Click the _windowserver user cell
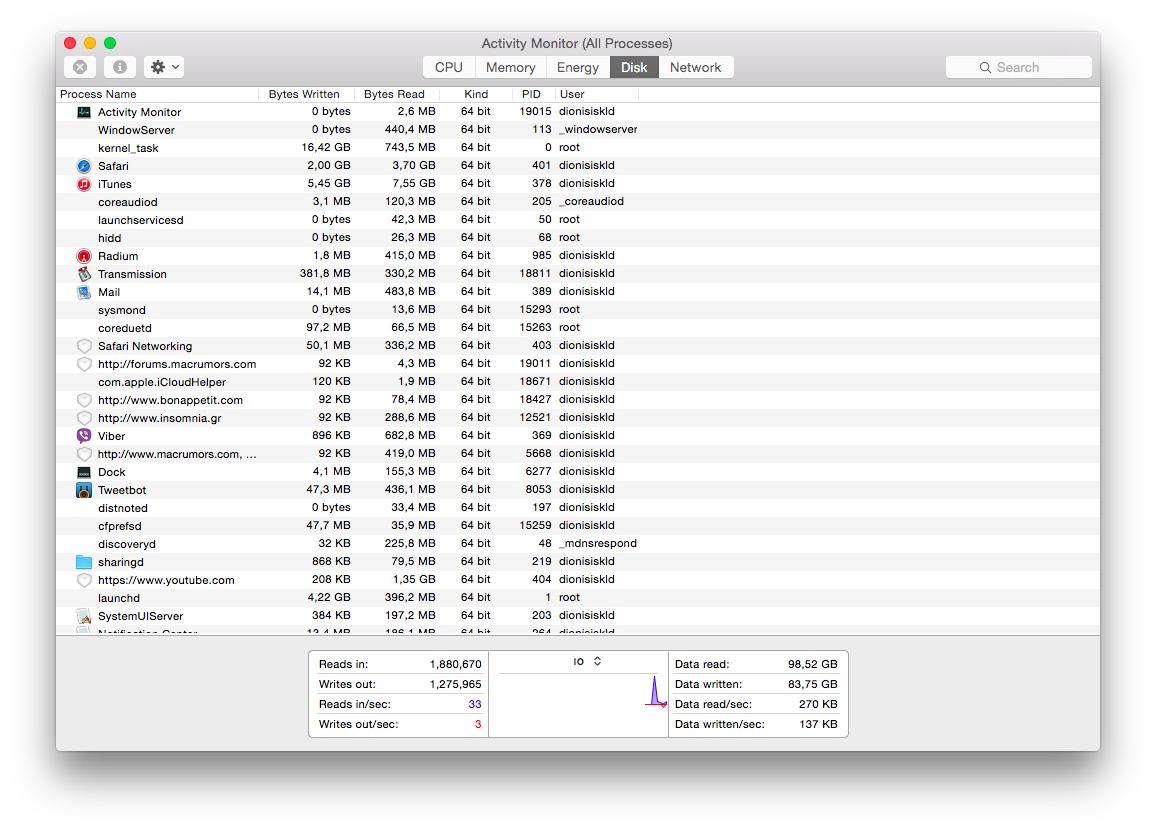 click(598, 130)
